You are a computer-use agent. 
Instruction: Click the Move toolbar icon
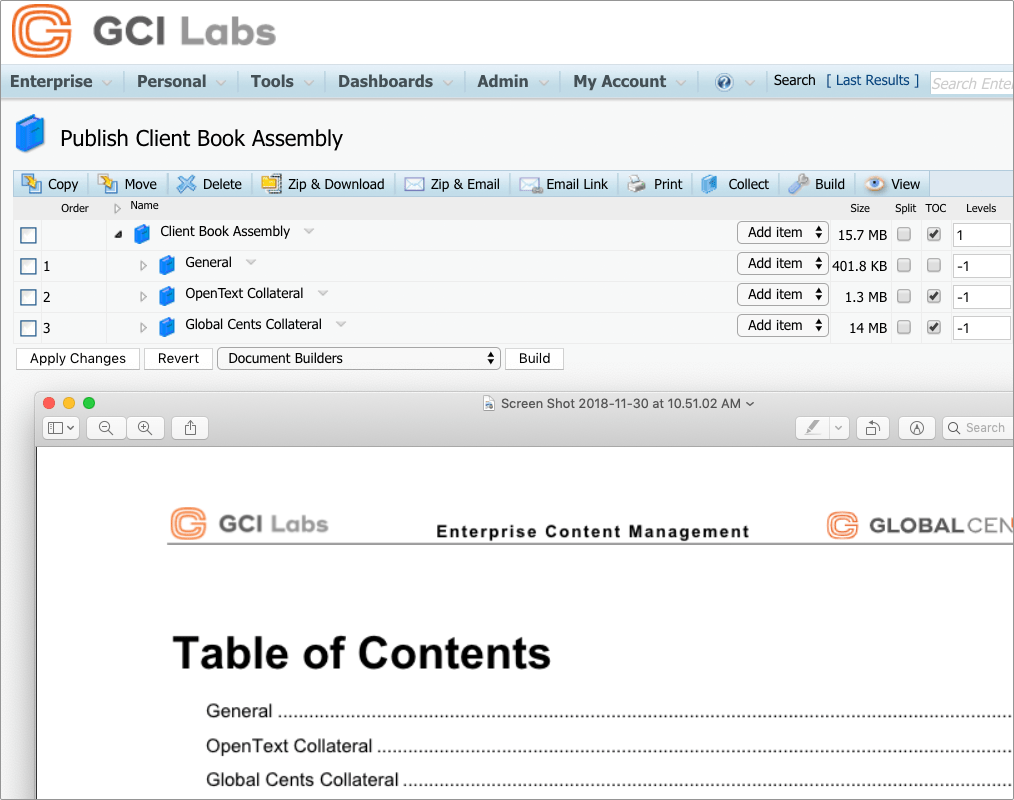click(x=107, y=184)
